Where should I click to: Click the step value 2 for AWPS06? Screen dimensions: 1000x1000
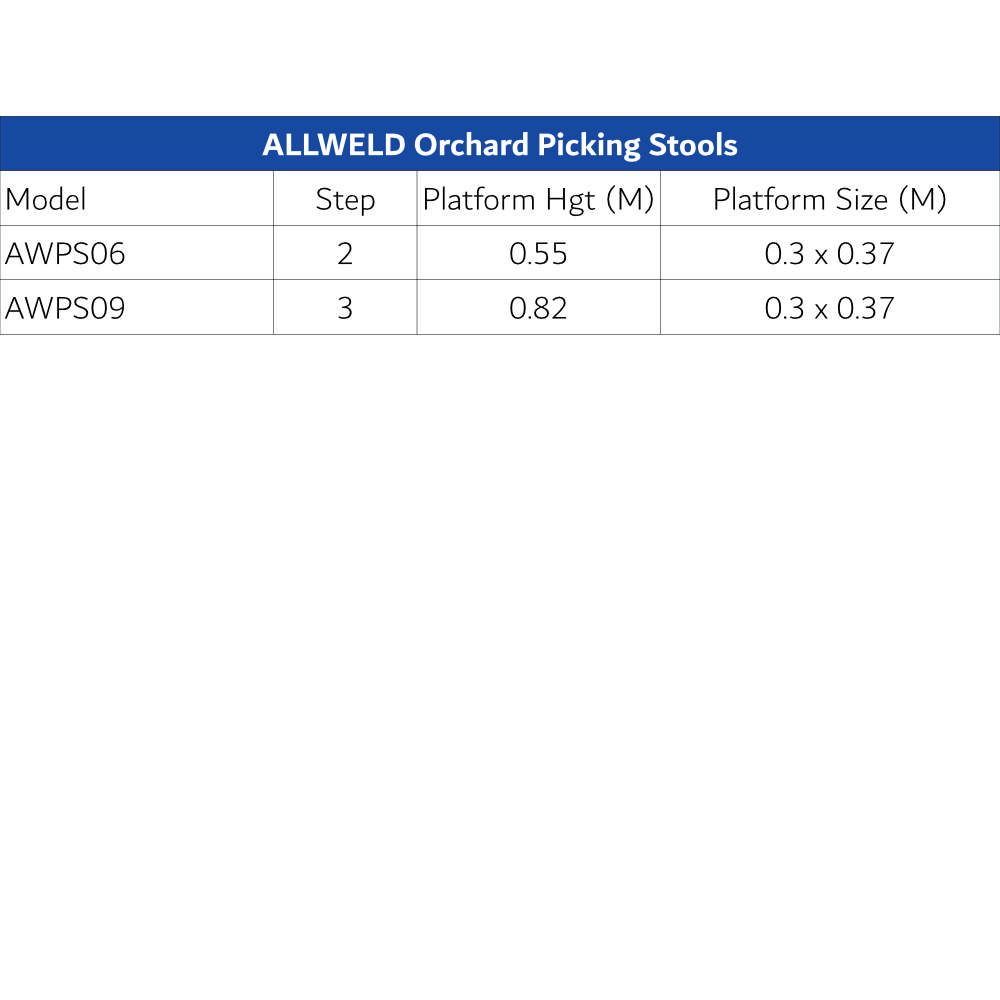click(345, 254)
